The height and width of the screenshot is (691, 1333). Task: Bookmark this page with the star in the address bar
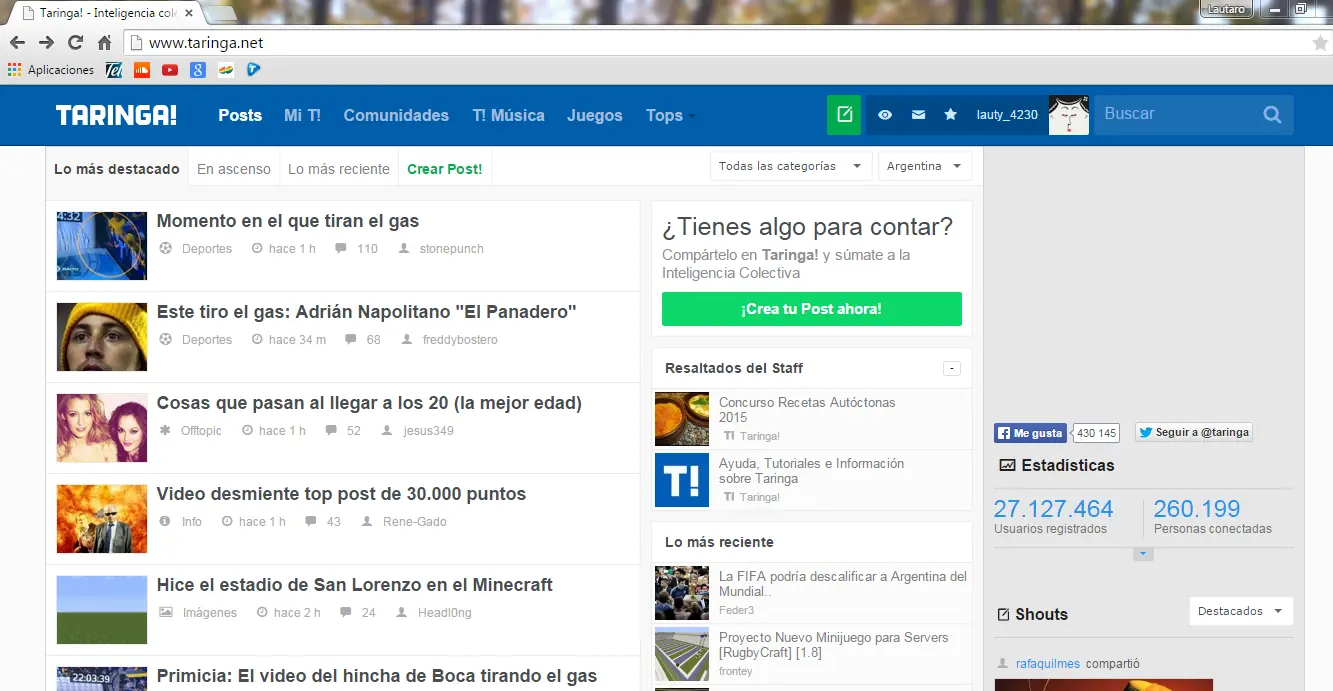tap(1320, 43)
